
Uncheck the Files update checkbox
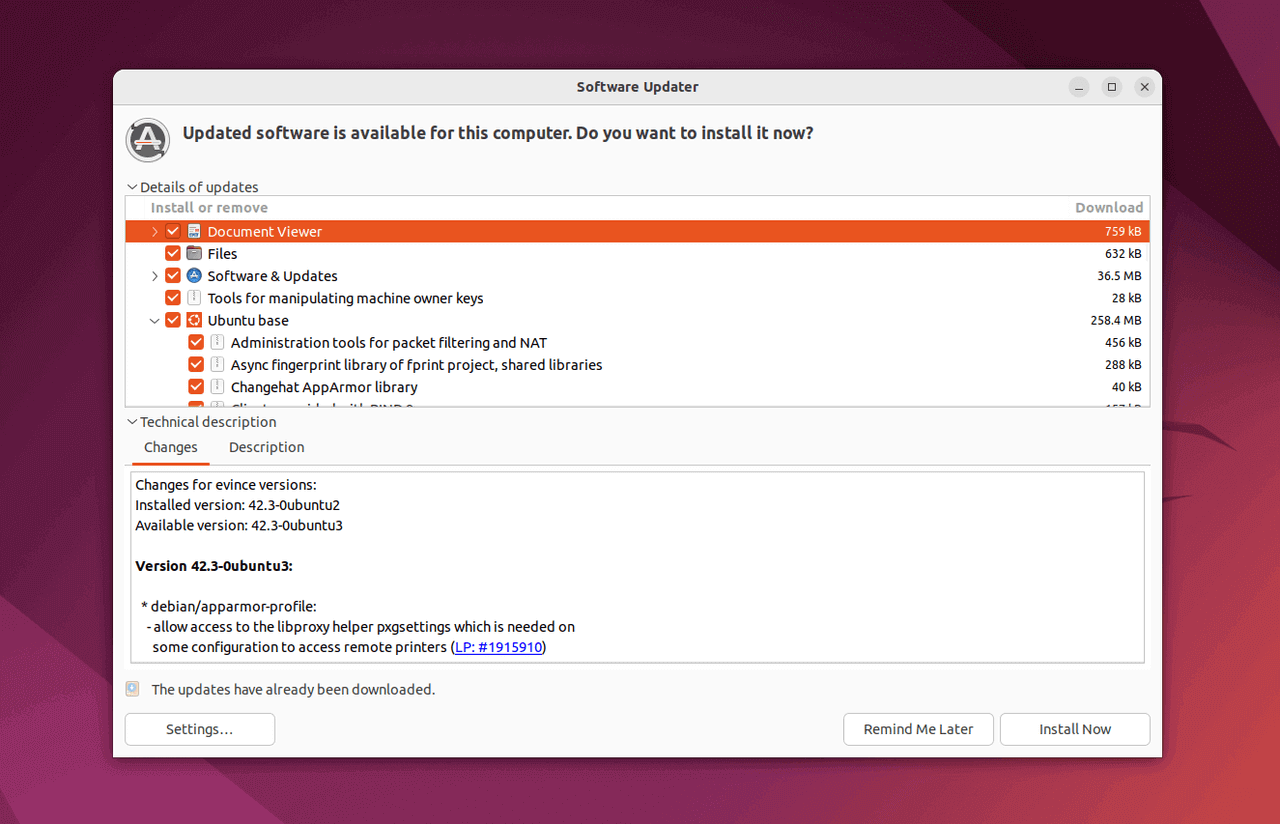[x=173, y=254]
